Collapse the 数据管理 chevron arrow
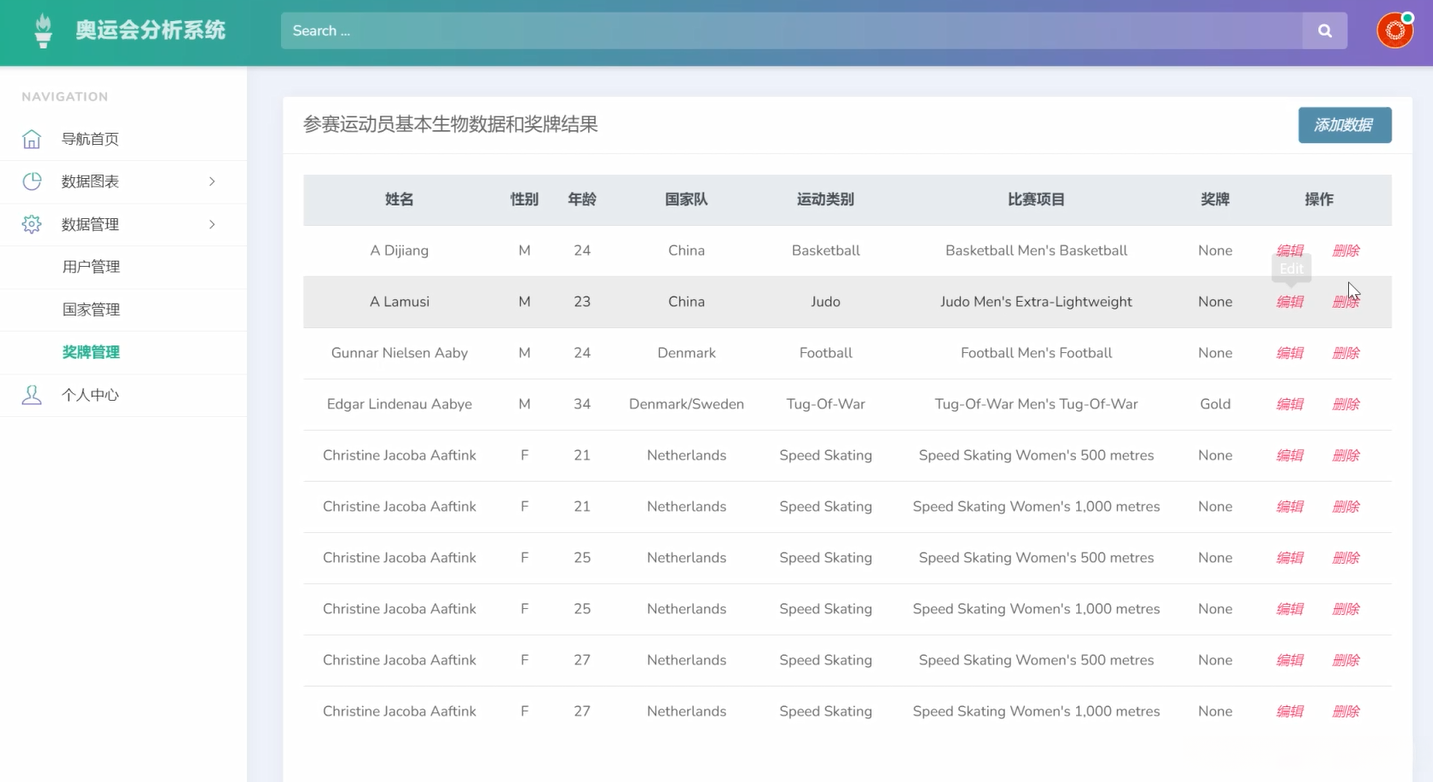 click(x=212, y=224)
